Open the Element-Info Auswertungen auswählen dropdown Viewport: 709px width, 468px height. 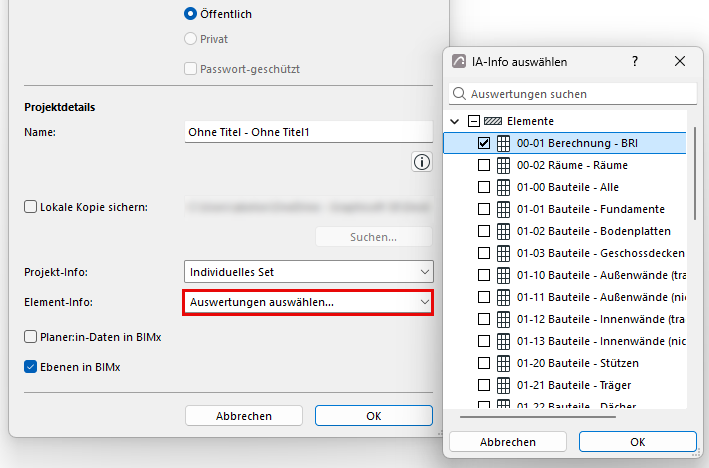tap(308, 302)
